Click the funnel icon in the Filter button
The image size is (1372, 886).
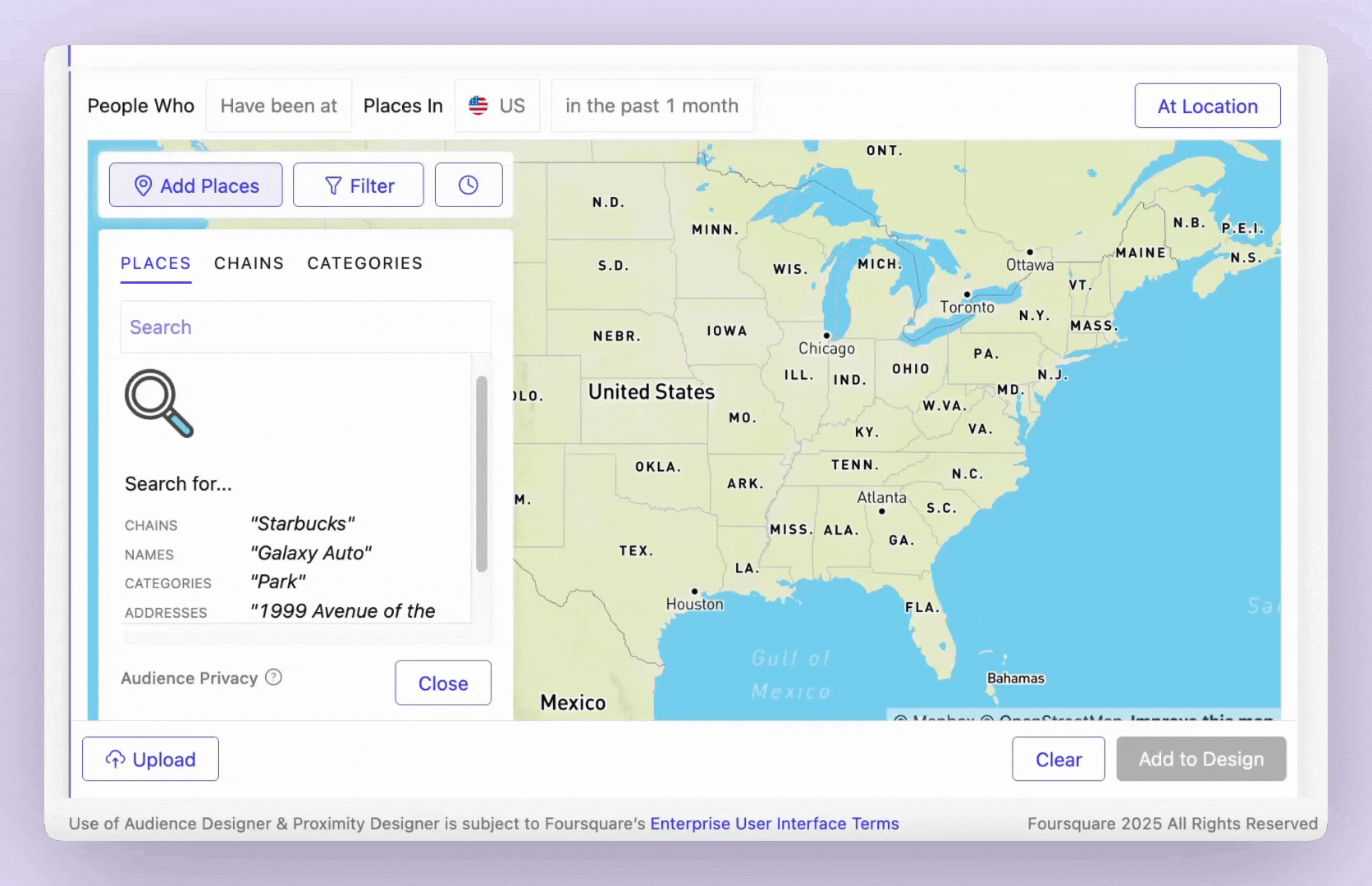(333, 185)
